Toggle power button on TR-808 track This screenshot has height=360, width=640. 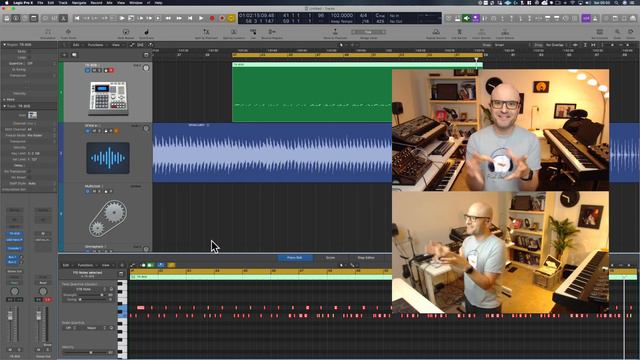pos(87,70)
